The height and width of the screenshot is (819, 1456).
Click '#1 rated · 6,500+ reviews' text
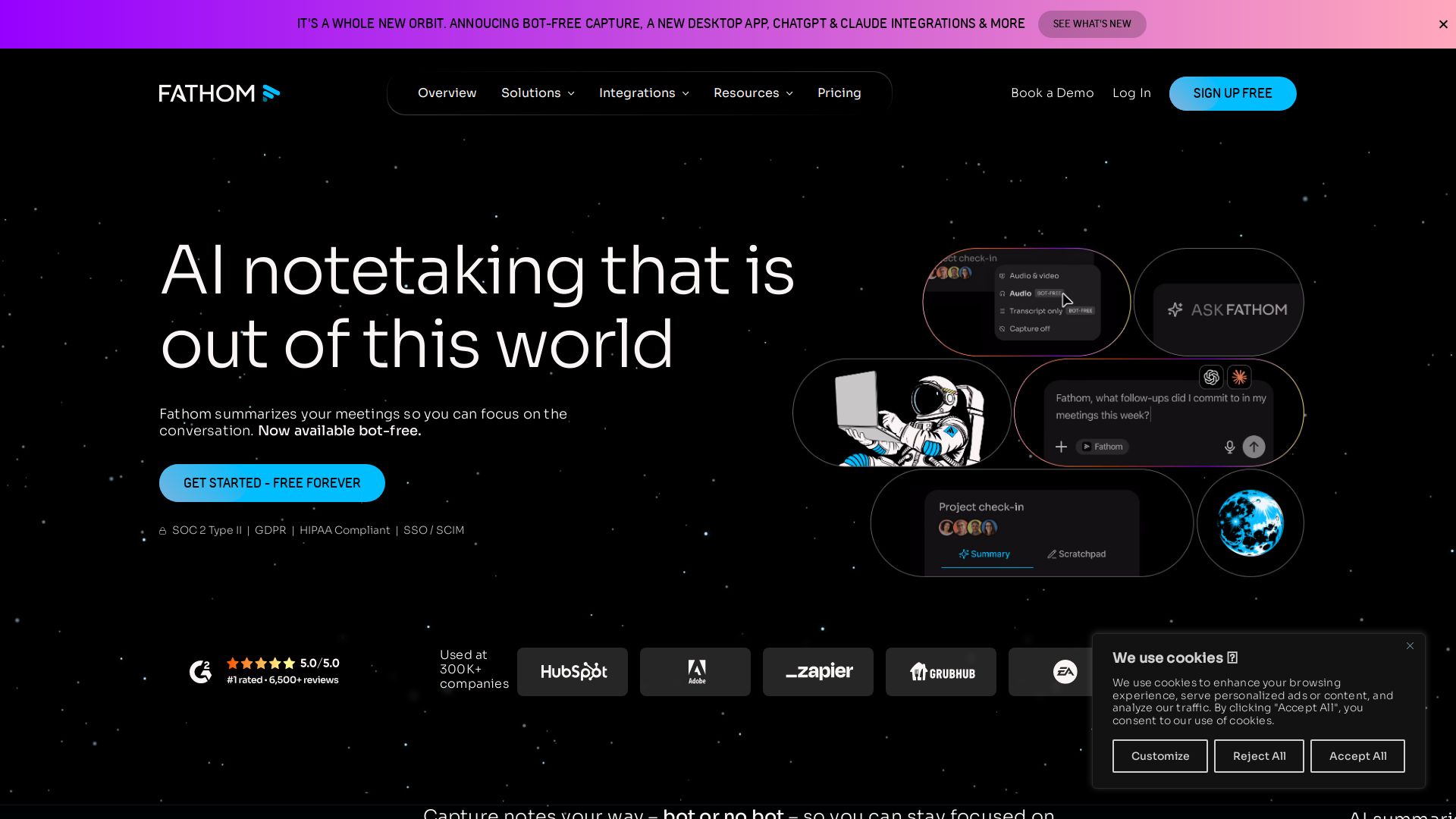pos(283,680)
